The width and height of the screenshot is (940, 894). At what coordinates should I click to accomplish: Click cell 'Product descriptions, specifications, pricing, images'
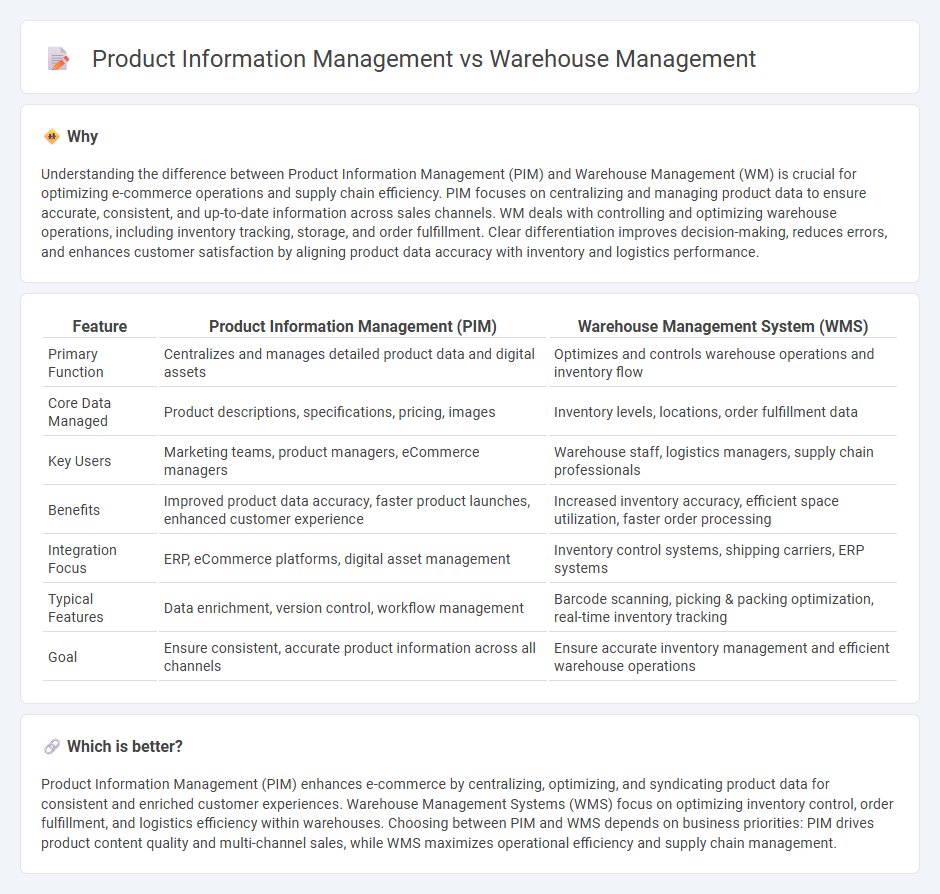click(x=352, y=412)
